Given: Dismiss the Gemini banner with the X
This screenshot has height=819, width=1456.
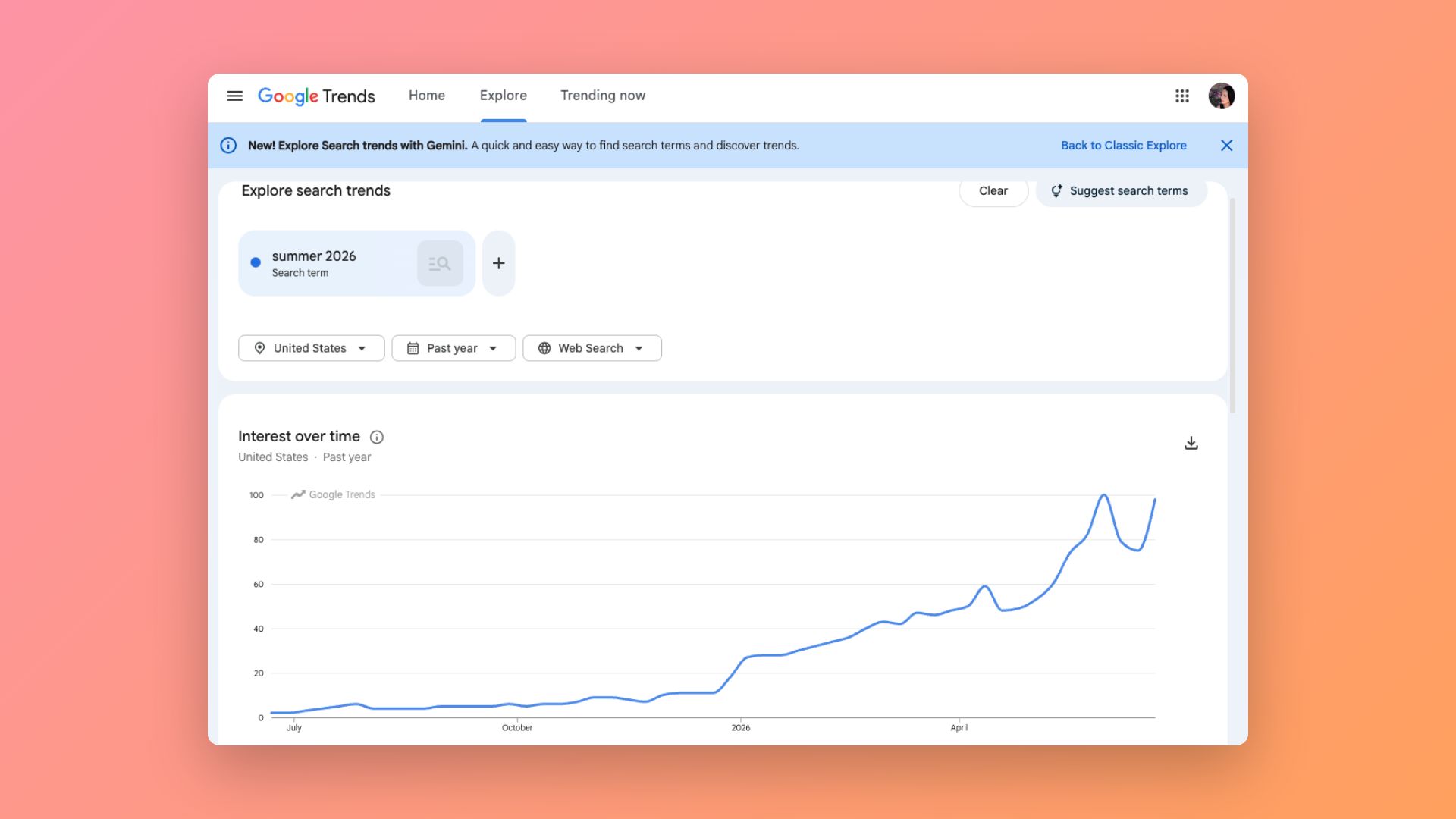Looking at the screenshot, I should [1226, 146].
